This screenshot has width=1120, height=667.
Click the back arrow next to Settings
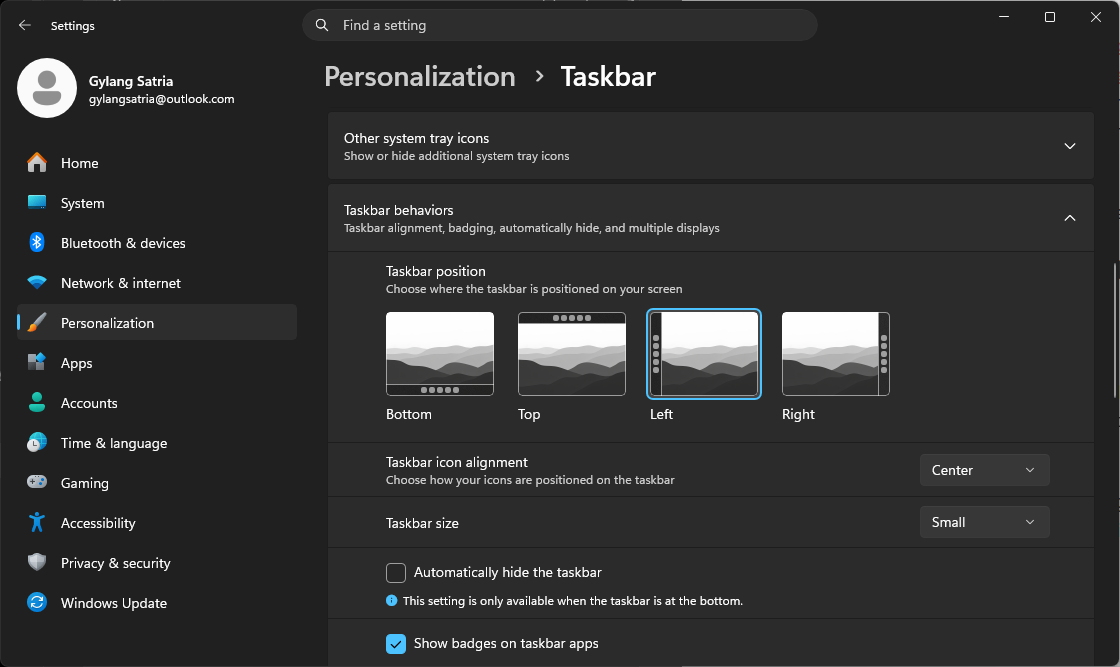25,25
